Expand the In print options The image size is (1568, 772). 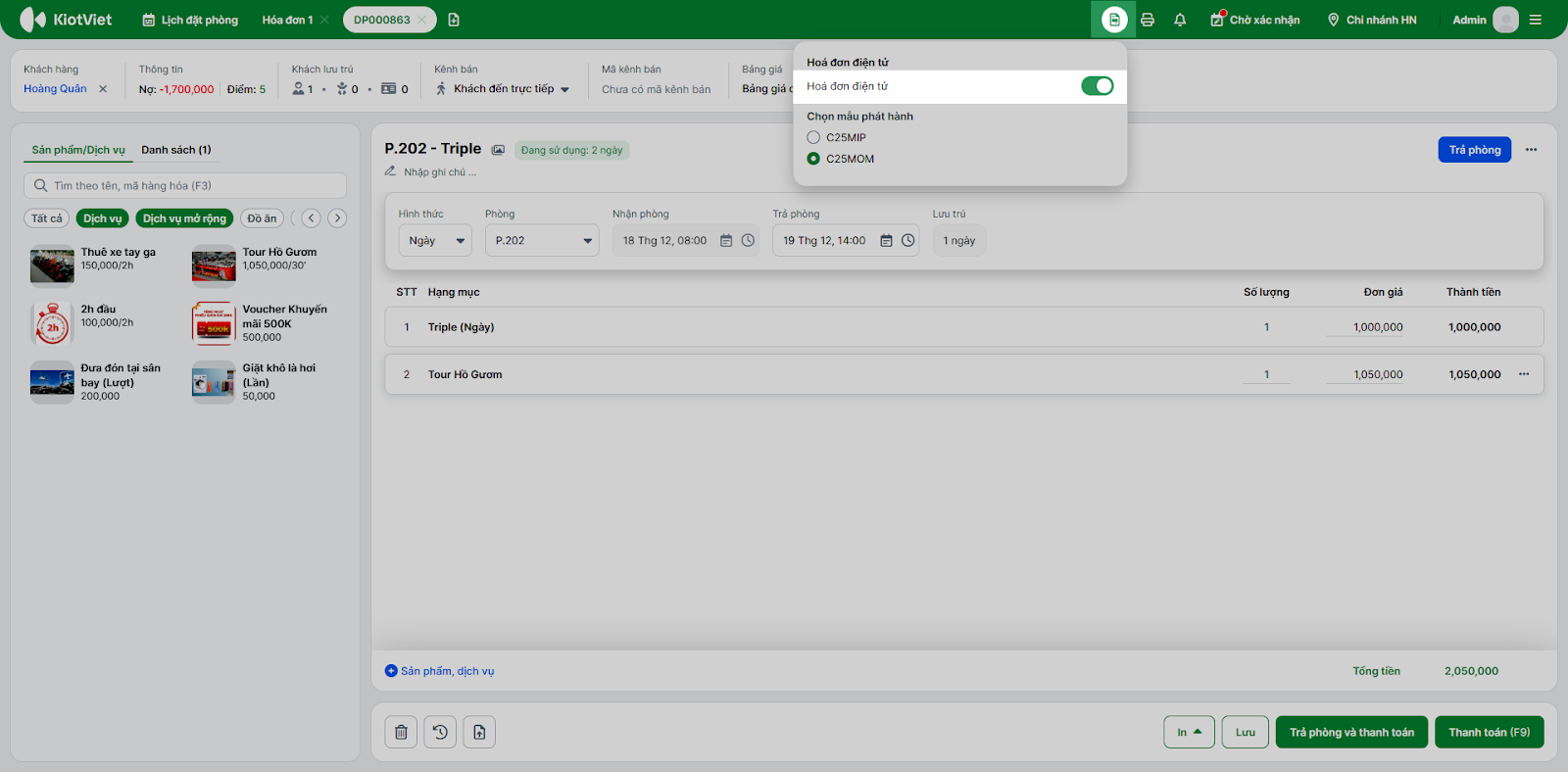tap(1190, 732)
